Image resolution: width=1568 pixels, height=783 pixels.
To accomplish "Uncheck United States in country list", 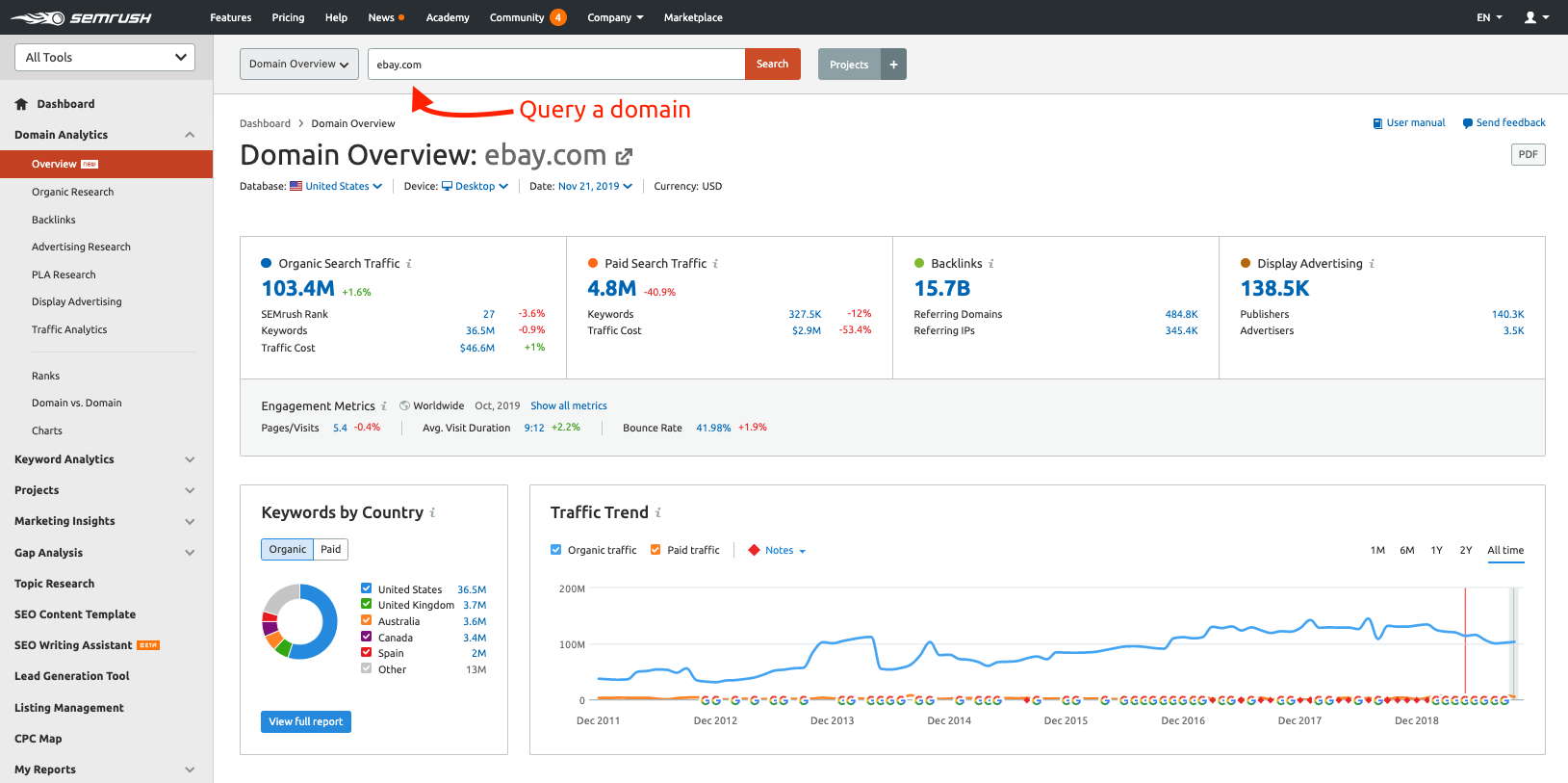I will click(x=366, y=588).
